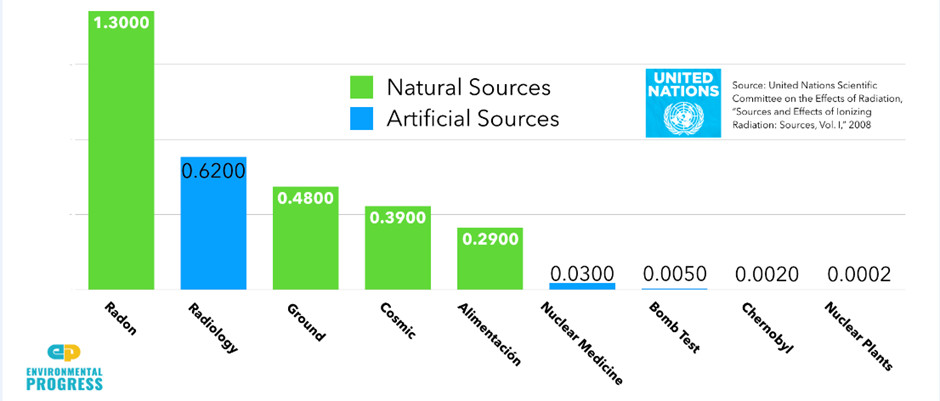This screenshot has height=401, width=940.
Task: Click the green Natural Sources legend swatch
Action: coord(360,87)
